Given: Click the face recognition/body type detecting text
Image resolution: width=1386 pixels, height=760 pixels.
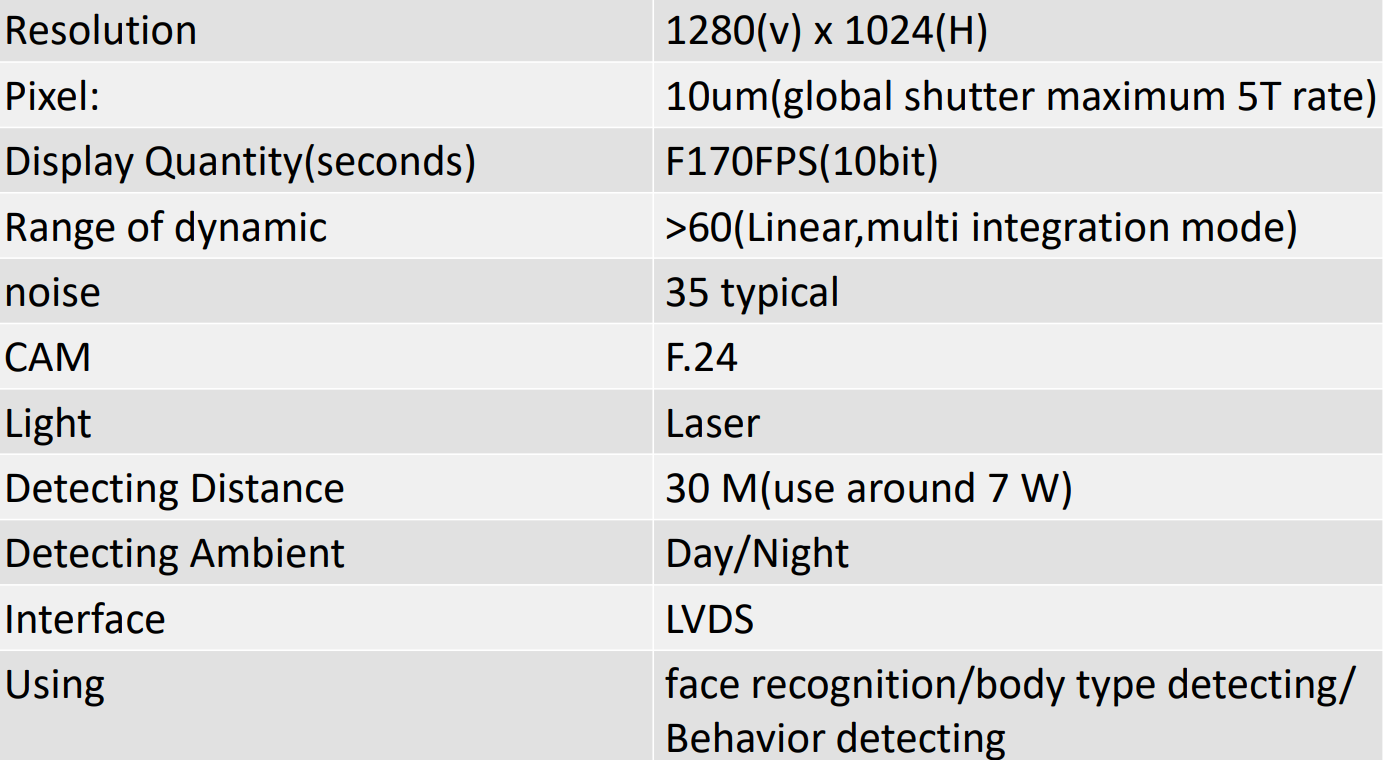Looking at the screenshot, I should 1011,686.
